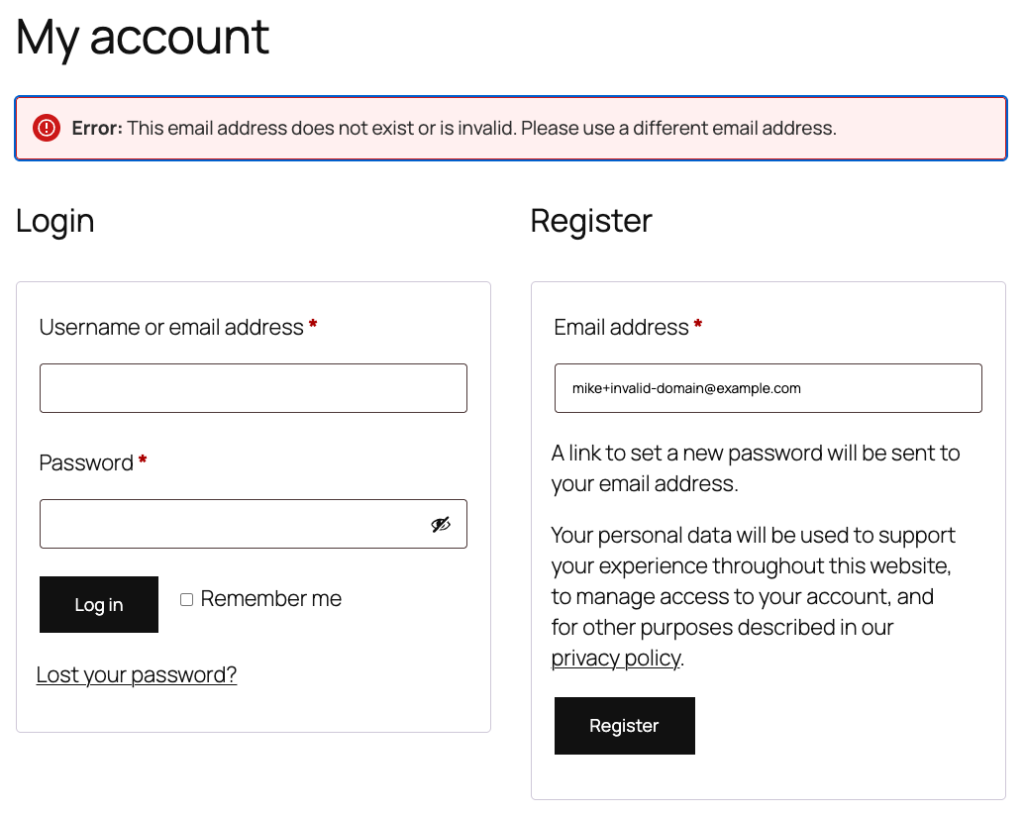Click the Username or email address label
Image resolution: width=1024 pixels, height=815 pixels.
pos(171,327)
